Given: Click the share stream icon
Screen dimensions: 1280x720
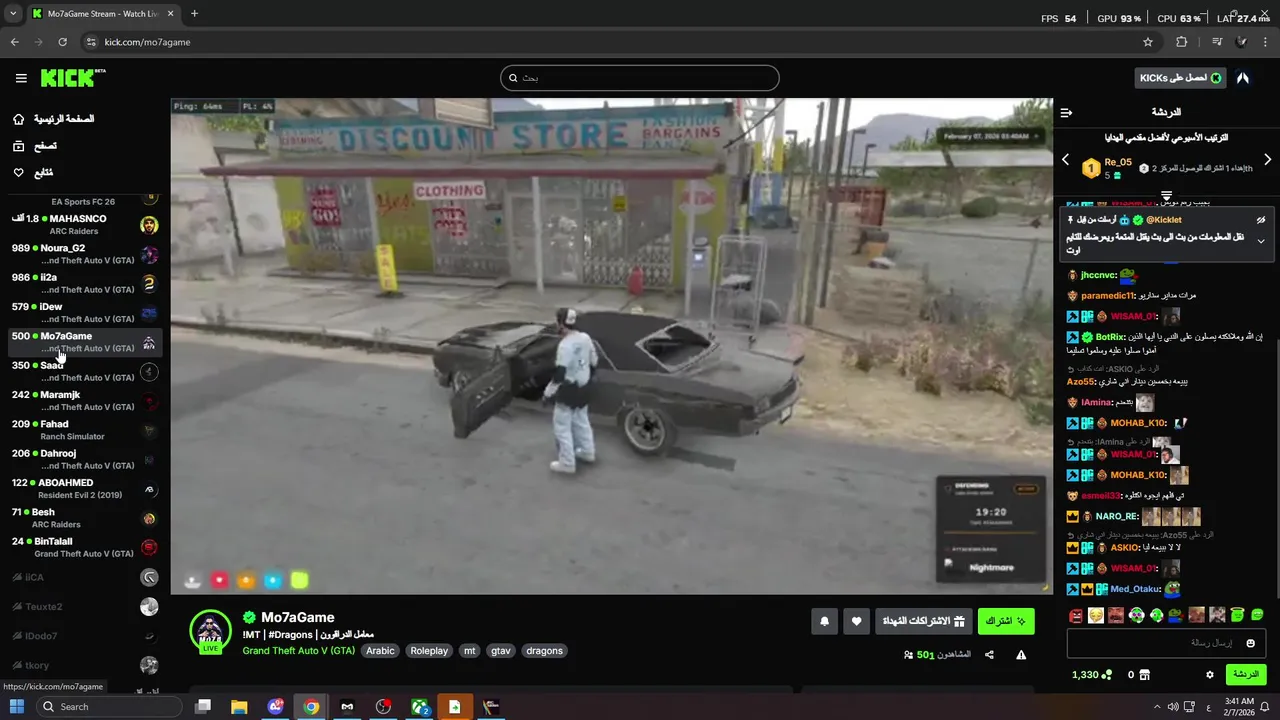Looking at the screenshot, I should coord(989,655).
